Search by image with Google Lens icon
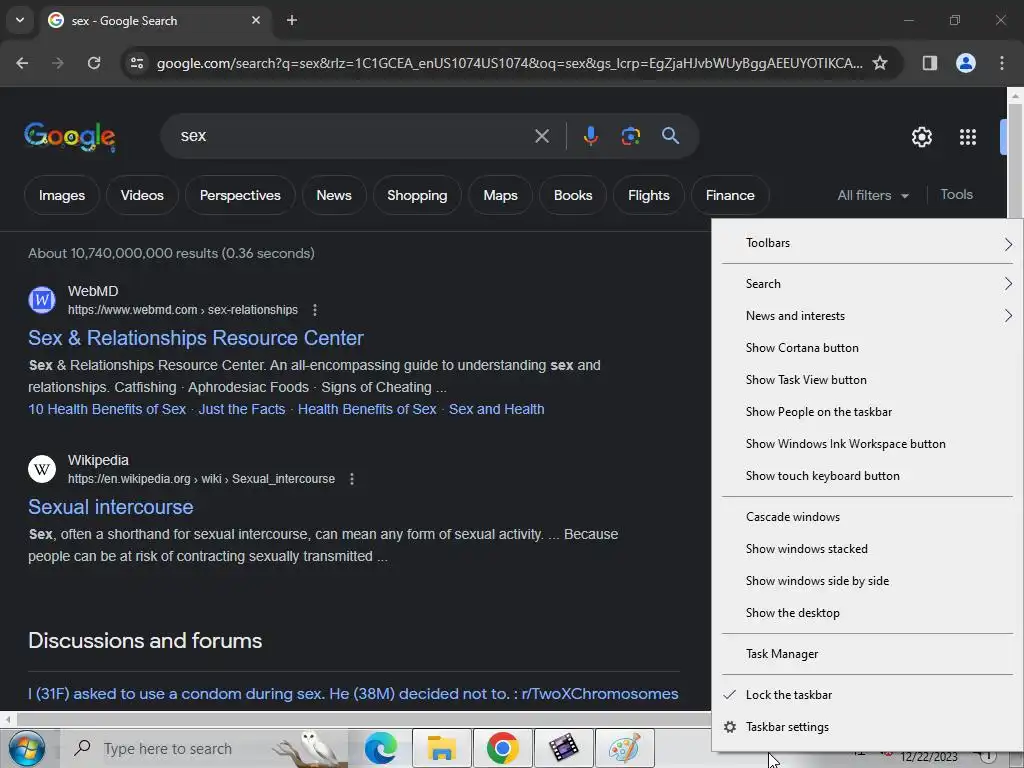Image resolution: width=1024 pixels, height=768 pixels. 630,136
